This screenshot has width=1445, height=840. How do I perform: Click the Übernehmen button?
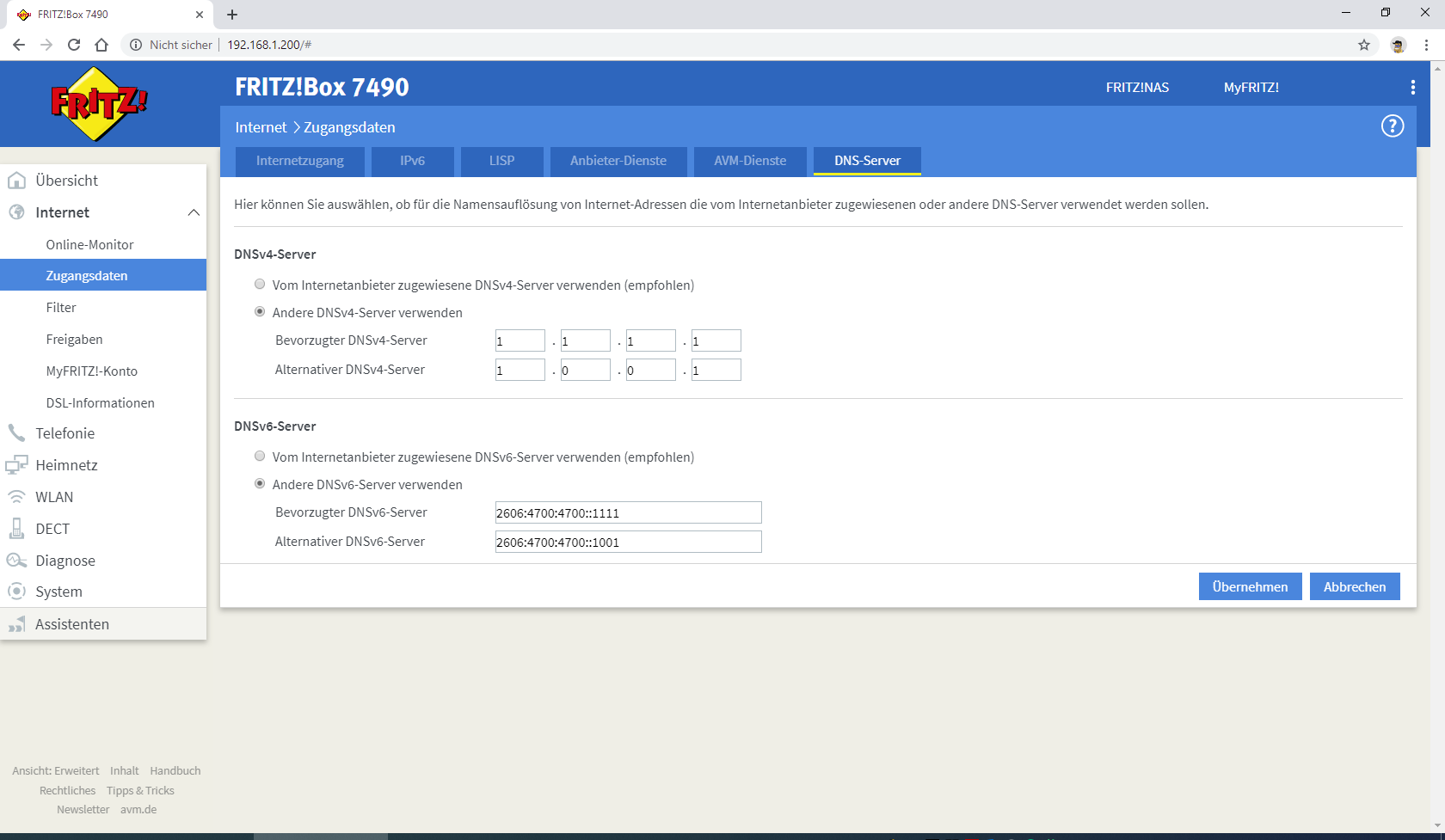(x=1250, y=586)
